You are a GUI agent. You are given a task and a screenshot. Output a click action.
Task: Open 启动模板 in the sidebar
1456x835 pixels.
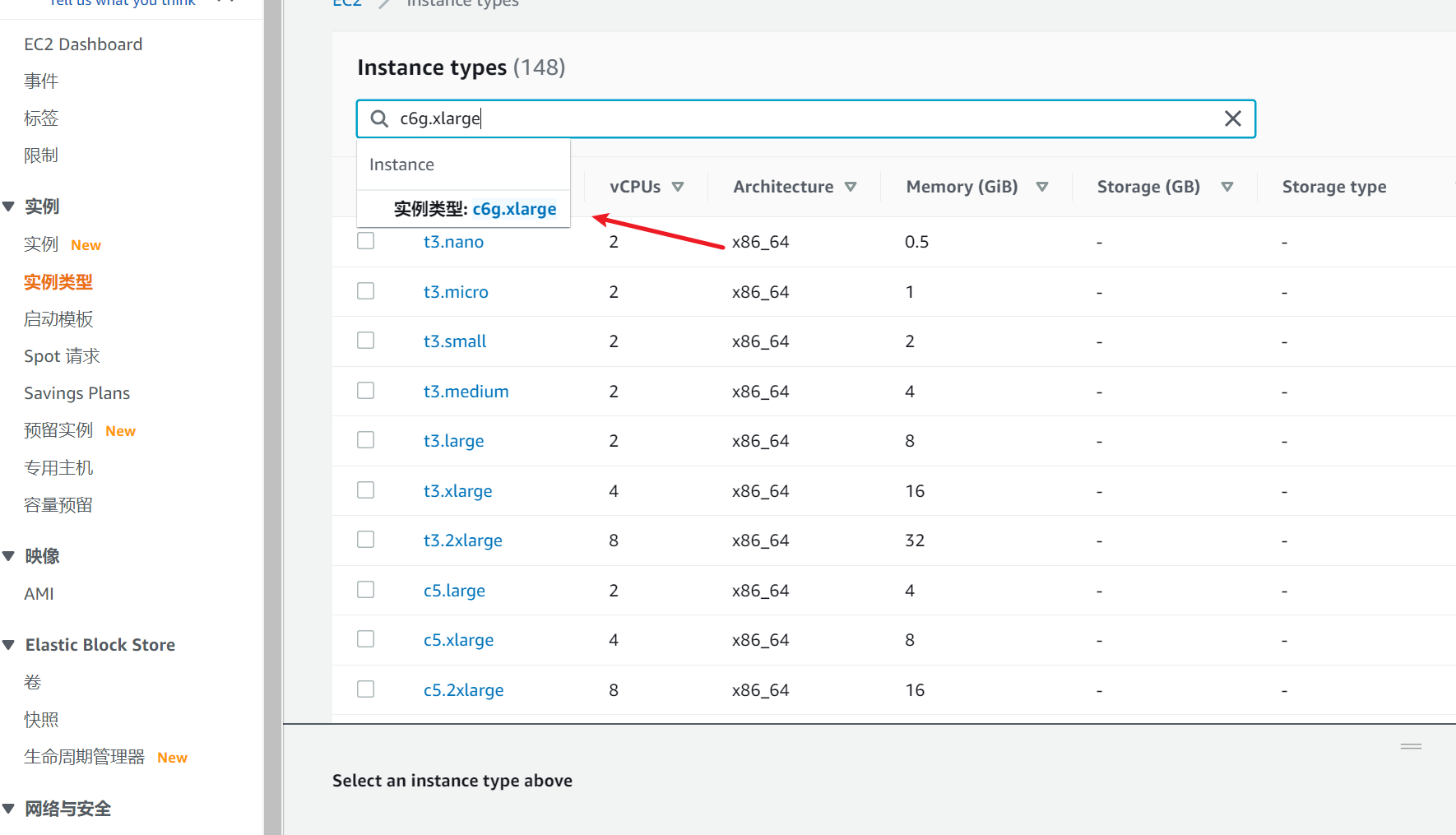coord(58,319)
